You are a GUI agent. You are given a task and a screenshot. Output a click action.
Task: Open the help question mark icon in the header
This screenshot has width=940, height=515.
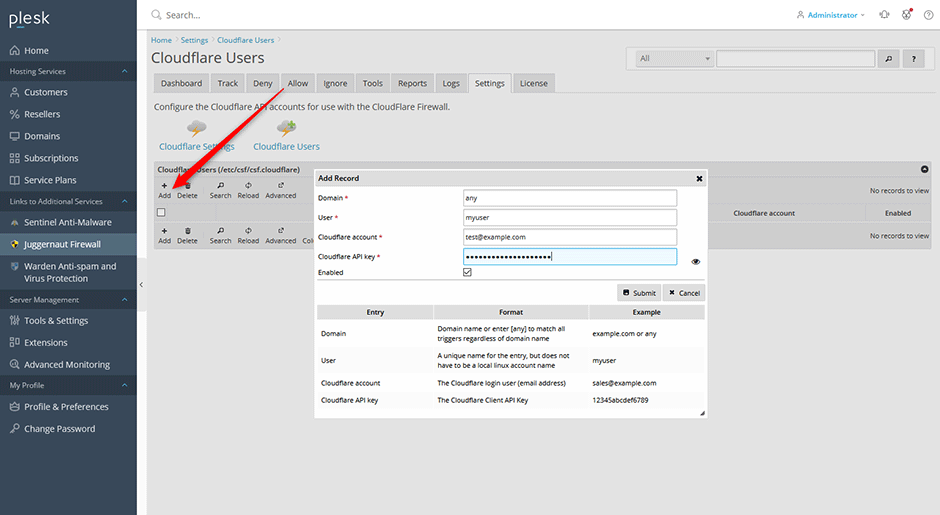point(928,15)
